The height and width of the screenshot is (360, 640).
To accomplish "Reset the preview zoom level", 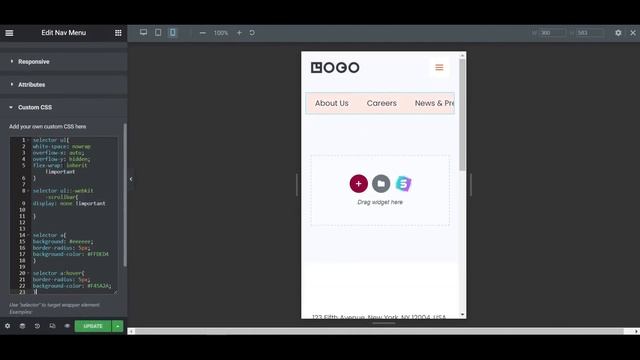I will (x=252, y=33).
